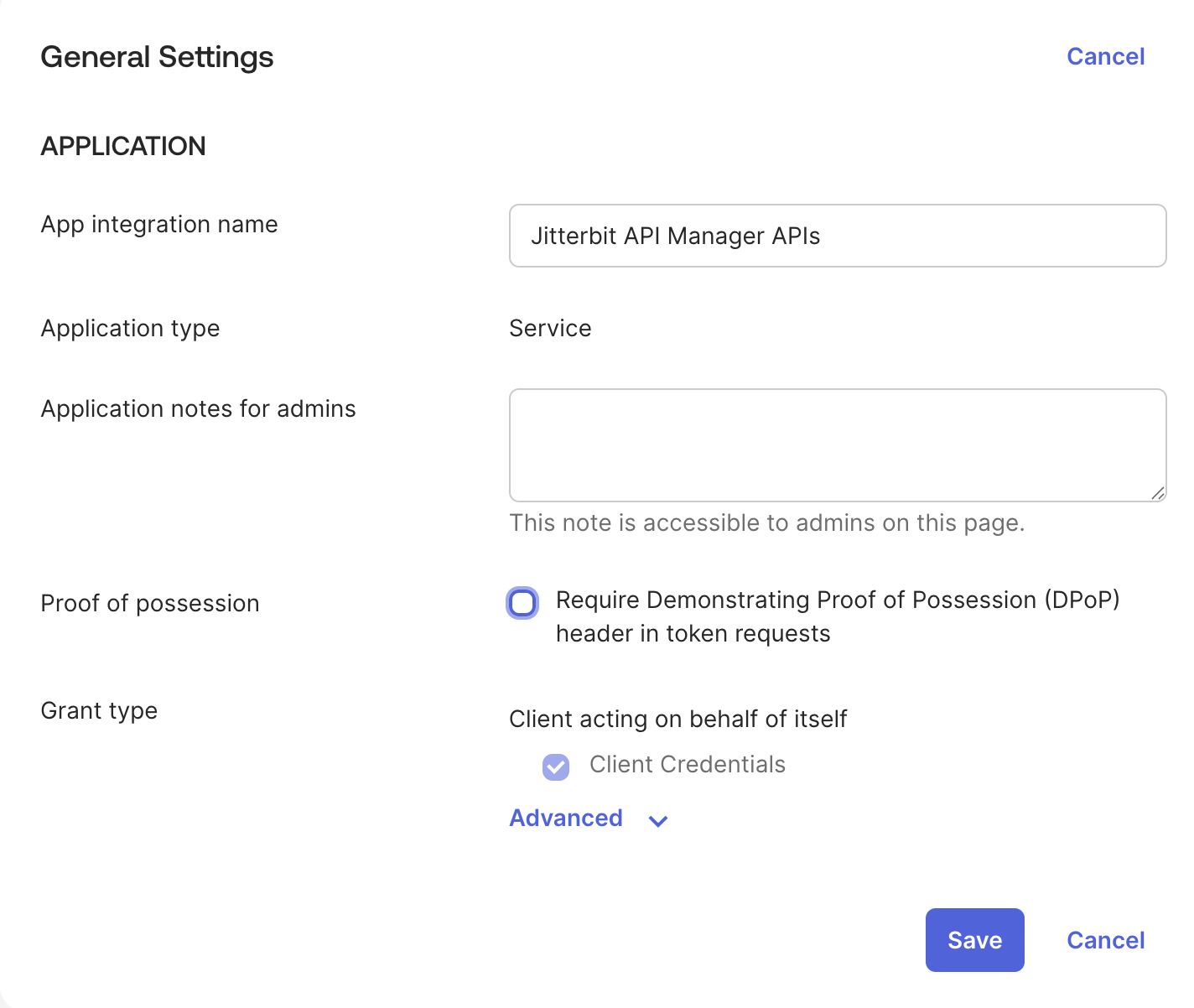The width and height of the screenshot is (1194, 1008).
Task: Click the Require Demonstrating Proof of Possession label
Action: point(837,600)
